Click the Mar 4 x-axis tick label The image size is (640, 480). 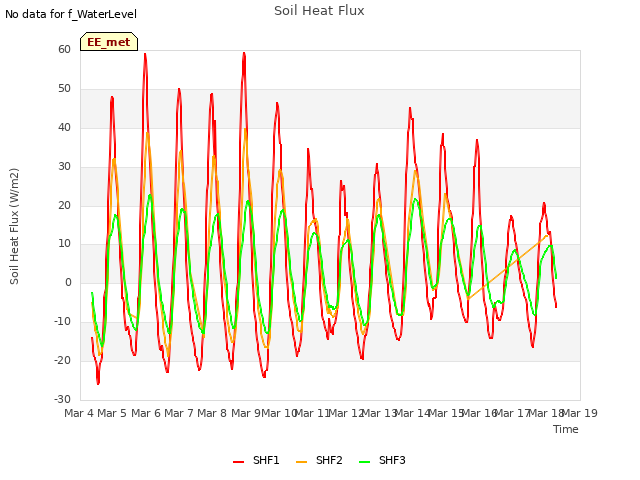[x=79, y=413]
